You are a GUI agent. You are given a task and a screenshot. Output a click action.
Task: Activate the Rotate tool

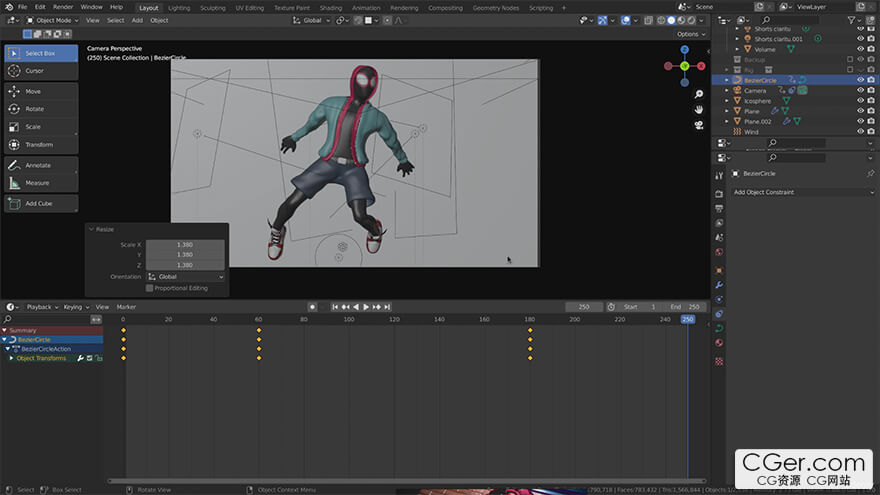41,109
